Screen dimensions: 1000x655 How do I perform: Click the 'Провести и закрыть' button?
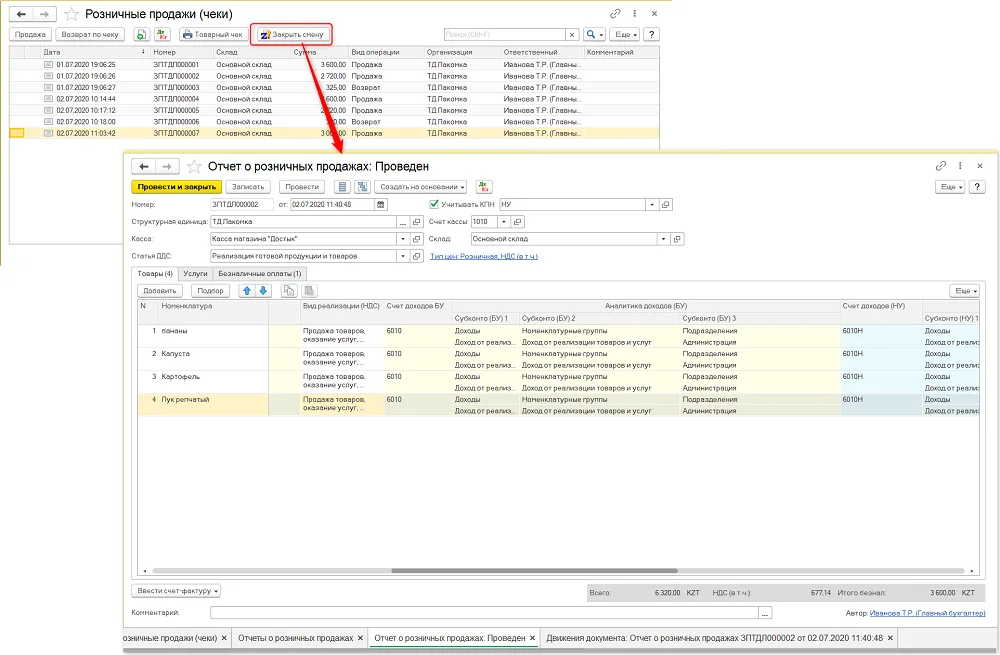point(177,187)
